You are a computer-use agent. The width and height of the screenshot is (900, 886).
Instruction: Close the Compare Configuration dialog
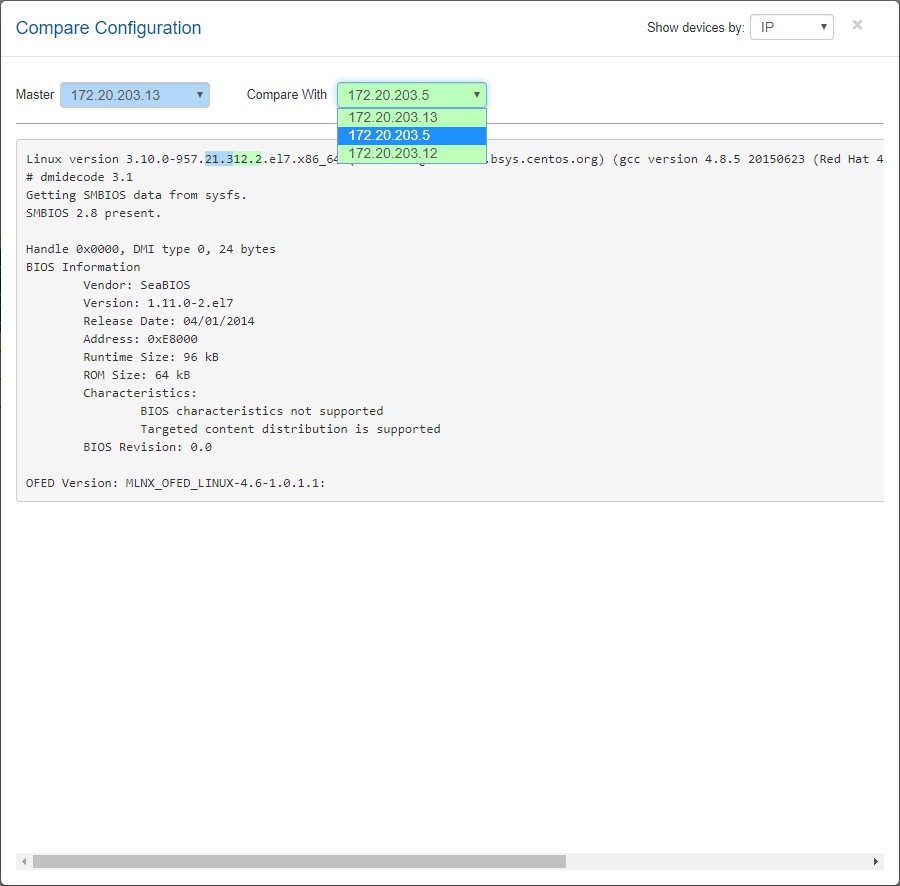click(857, 26)
